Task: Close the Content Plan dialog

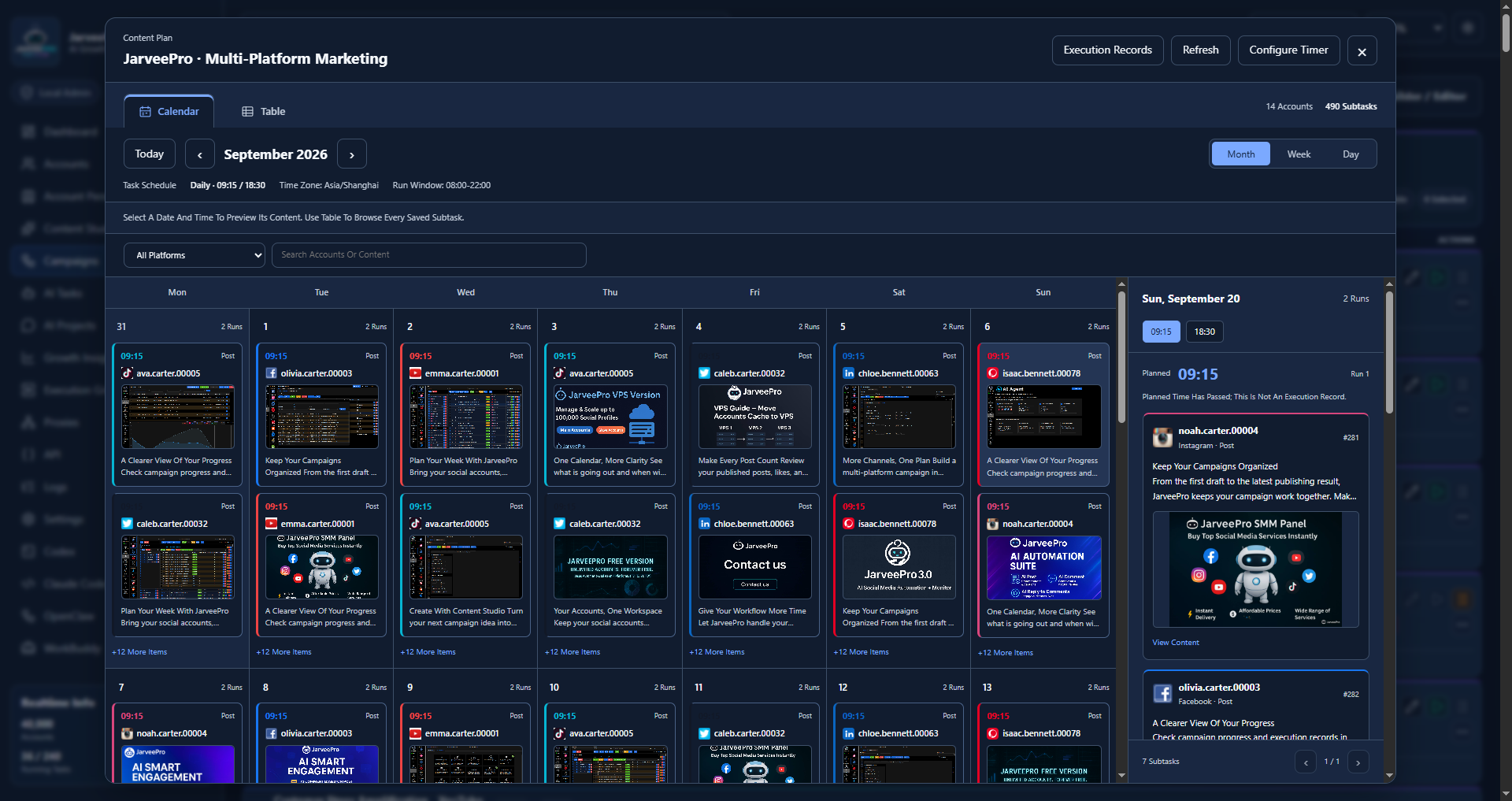Action: (1362, 51)
